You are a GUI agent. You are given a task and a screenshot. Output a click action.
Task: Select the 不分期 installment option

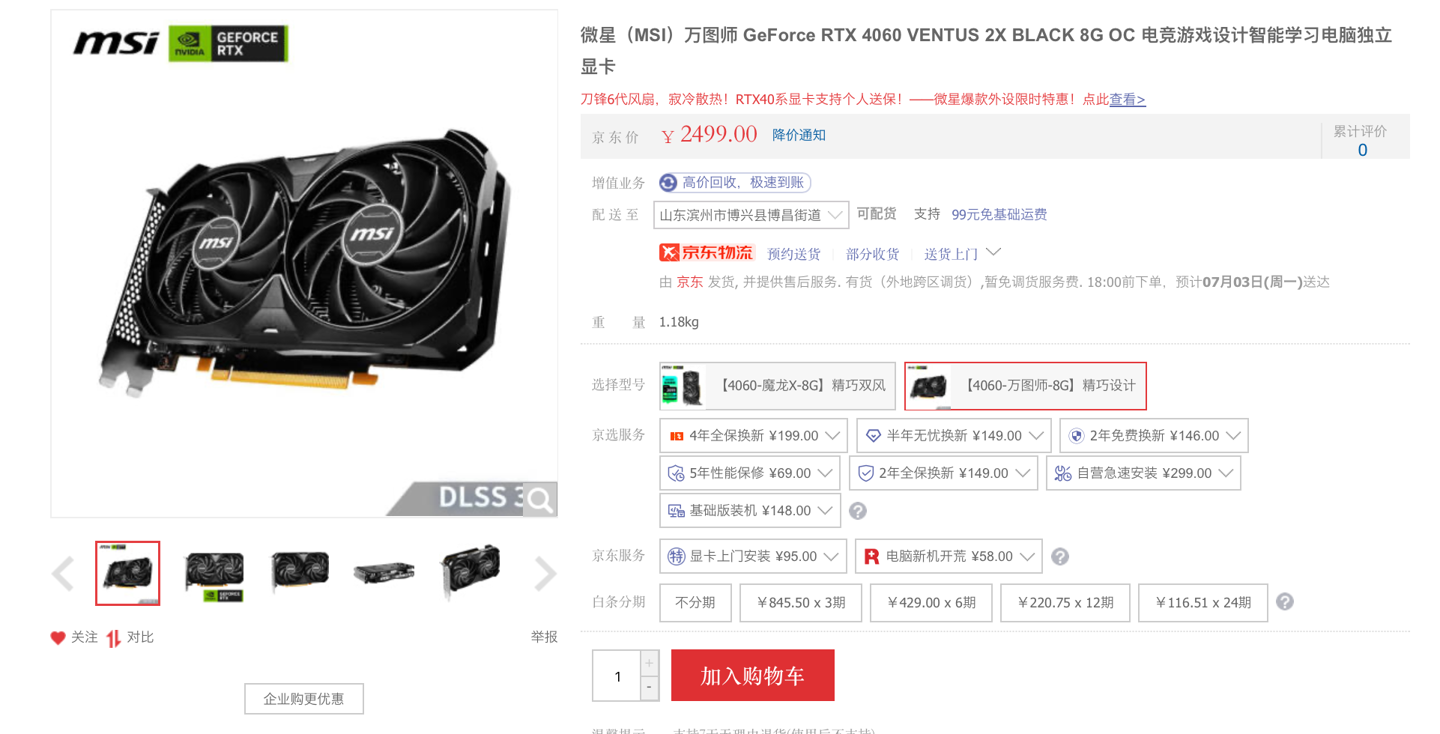[x=695, y=603]
